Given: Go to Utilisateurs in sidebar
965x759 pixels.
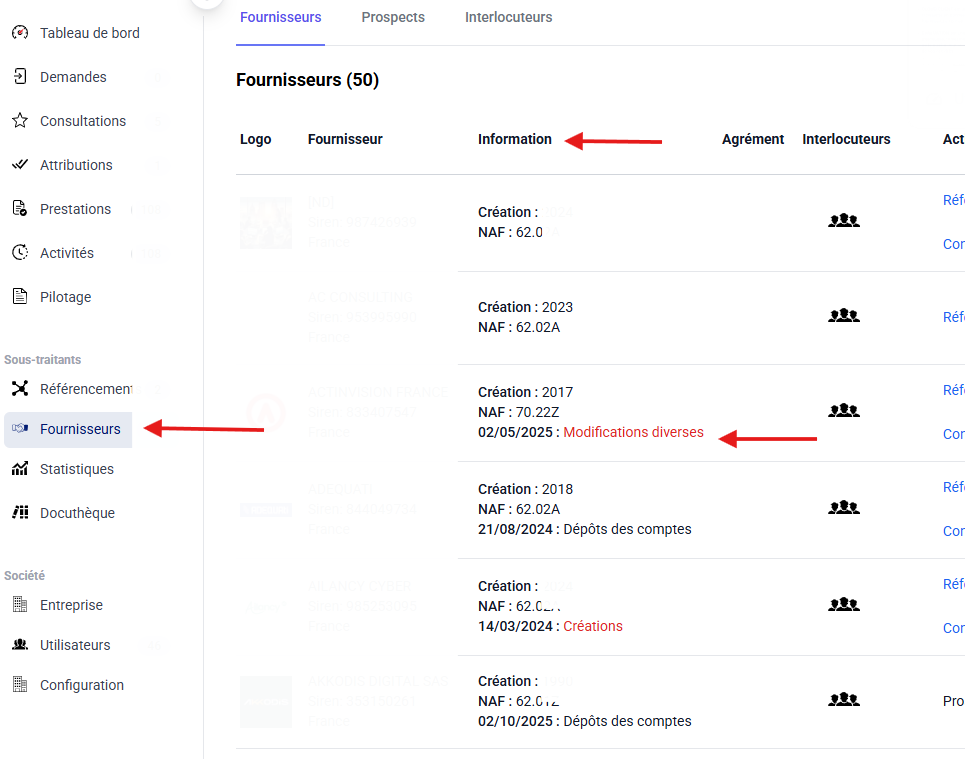Looking at the screenshot, I should point(75,645).
